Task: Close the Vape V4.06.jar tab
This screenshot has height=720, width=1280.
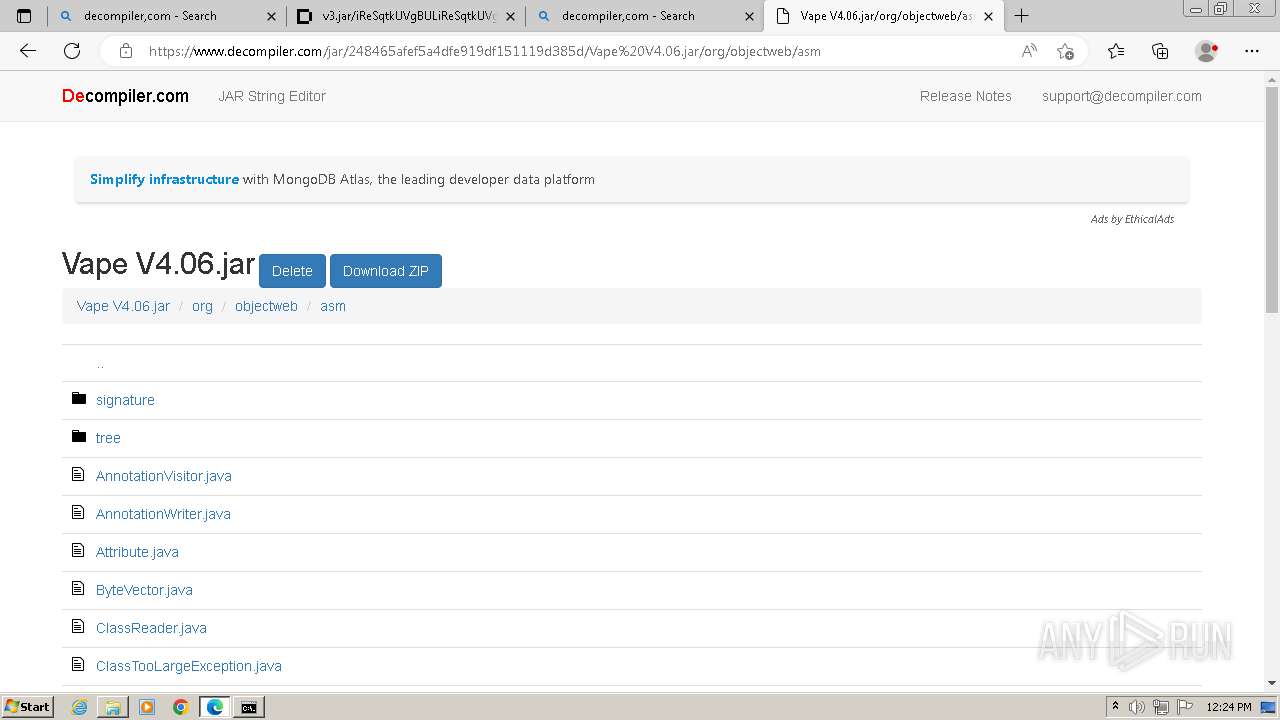Action: [x=988, y=16]
